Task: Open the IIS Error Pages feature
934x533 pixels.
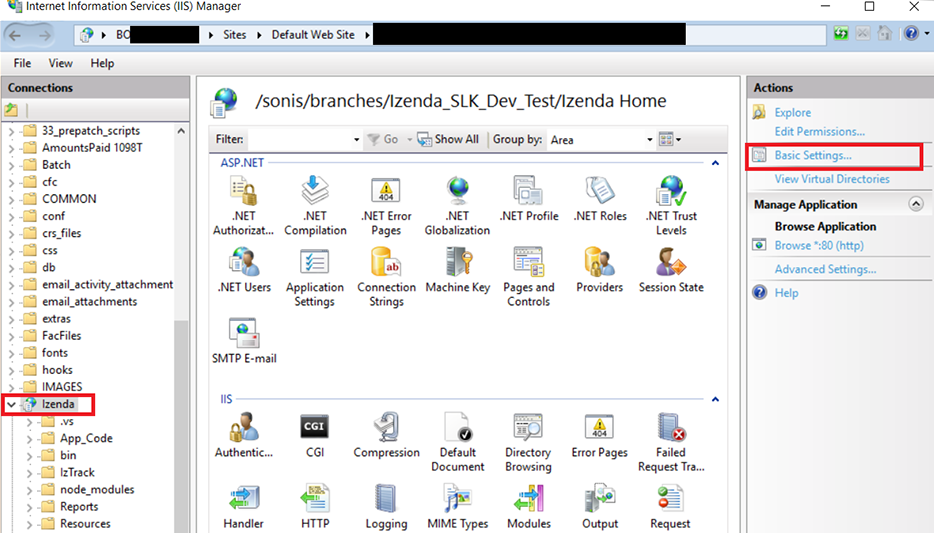Action: (599, 435)
